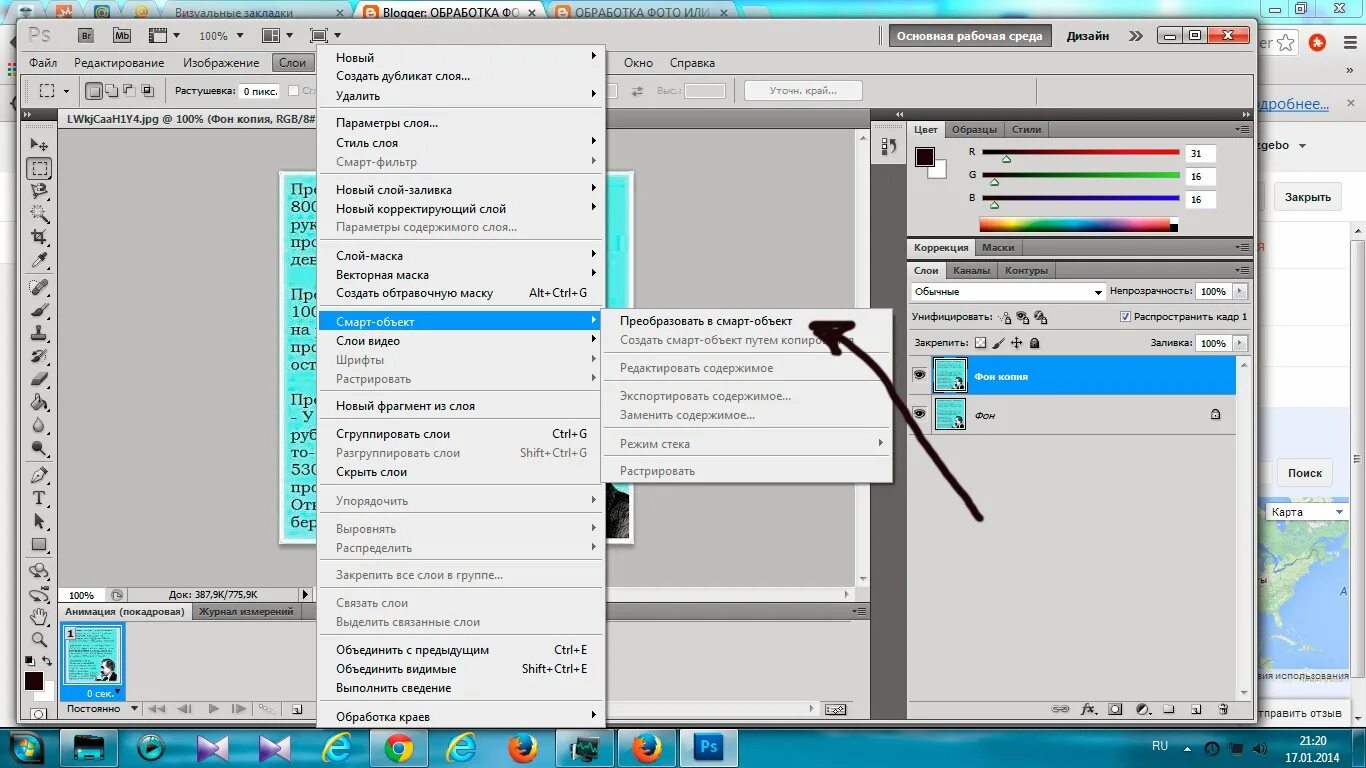
Task: Select the Hand tool
Action: pyautogui.click(x=39, y=616)
